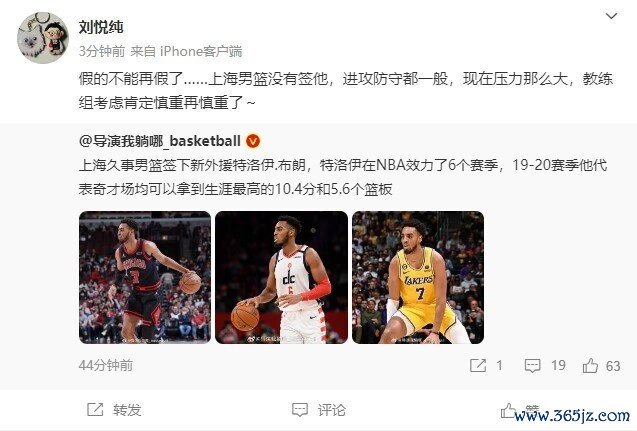This screenshot has width=637, height=431.
Task: Click the 转发 share icon at bottom
Action: tap(95, 409)
